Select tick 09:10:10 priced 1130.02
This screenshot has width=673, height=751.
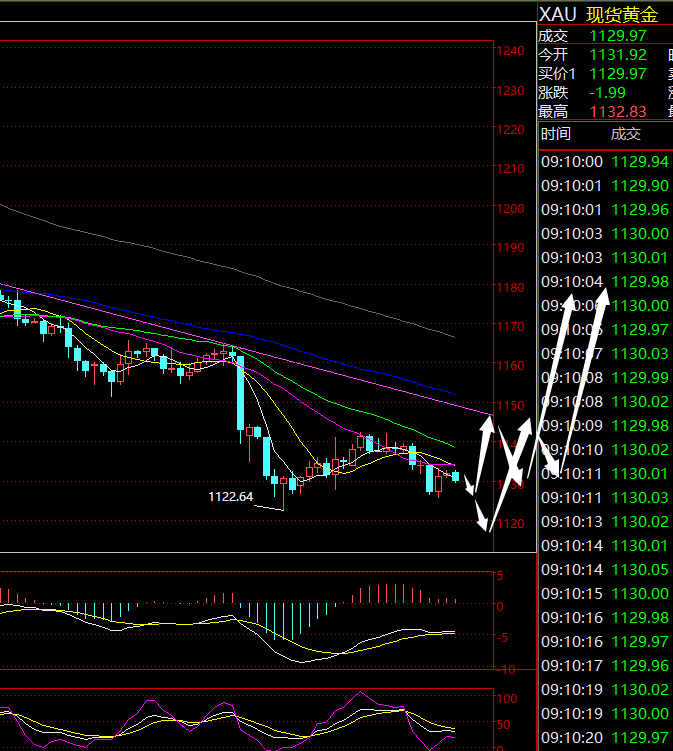click(605, 450)
